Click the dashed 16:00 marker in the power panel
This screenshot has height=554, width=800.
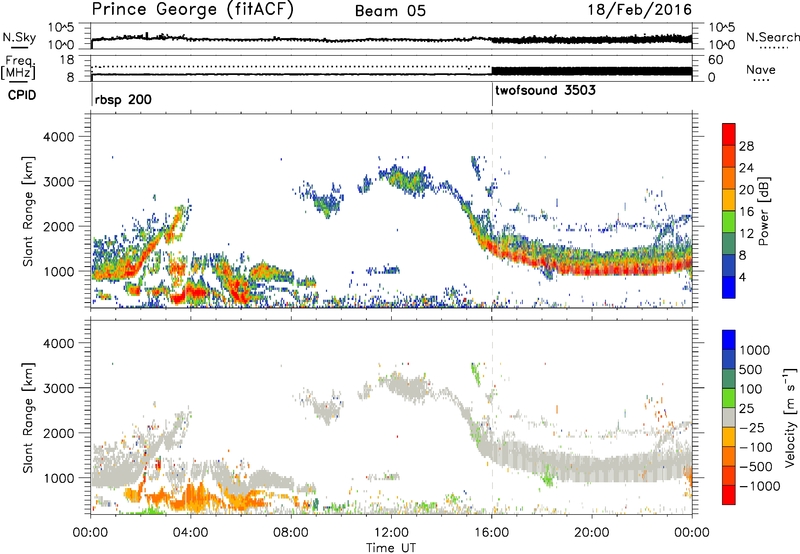(x=492, y=211)
